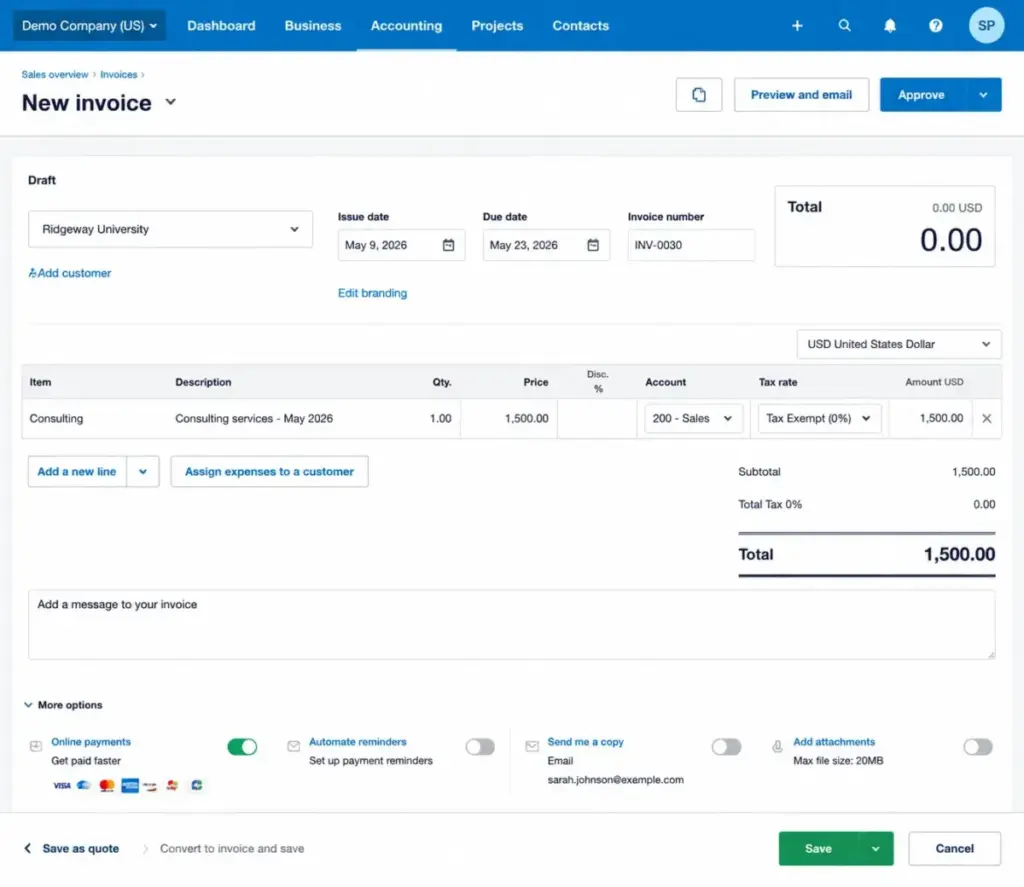Viewport: 1024px width, 887px height.
Task: Click the American Express payment logo
Action: pos(129,785)
